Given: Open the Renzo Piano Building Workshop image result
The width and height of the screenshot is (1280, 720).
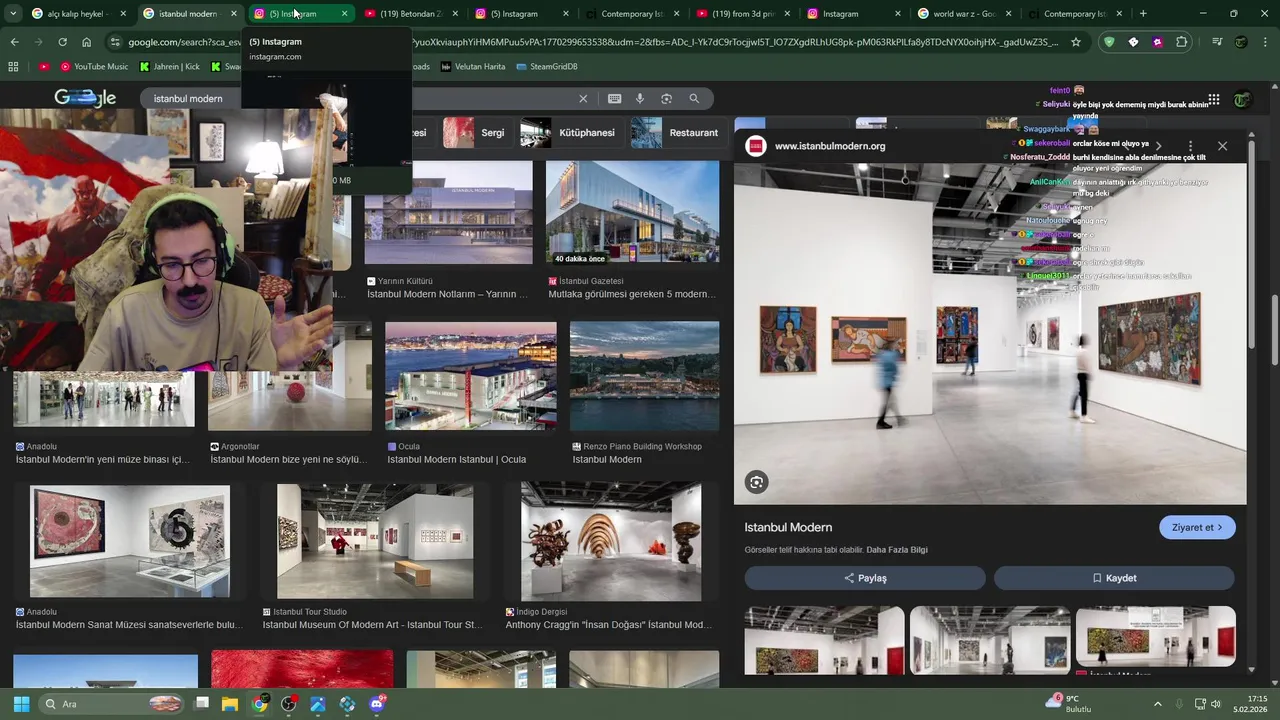Looking at the screenshot, I should point(644,376).
